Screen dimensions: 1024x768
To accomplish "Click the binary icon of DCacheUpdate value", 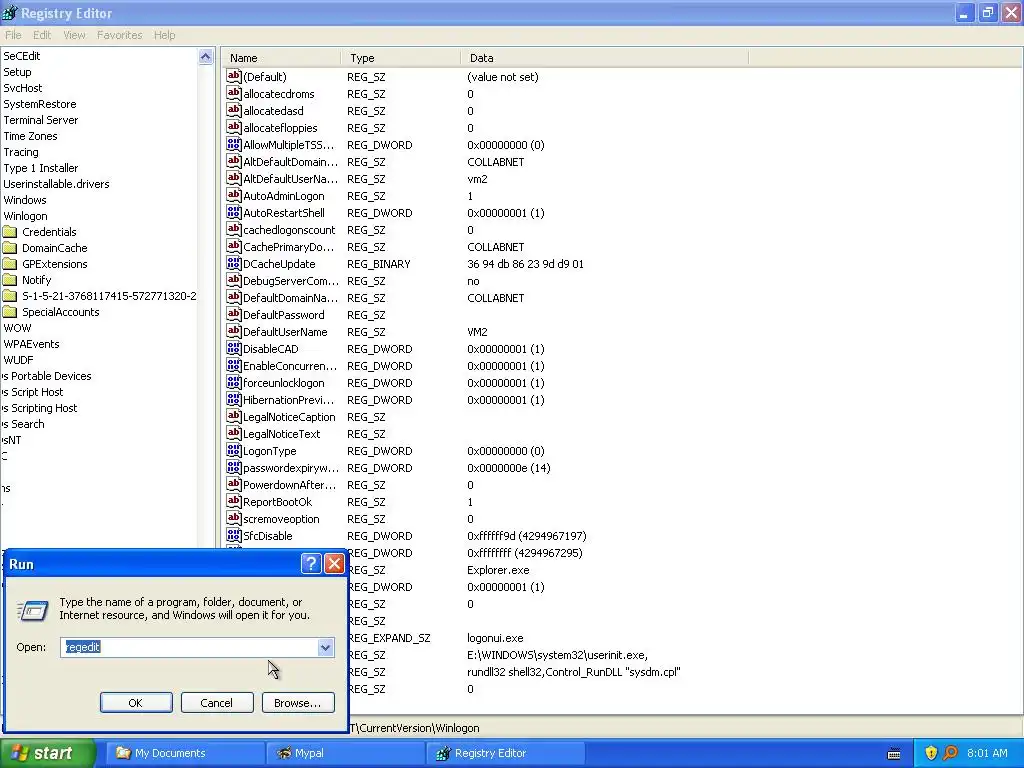I will tap(234, 263).
